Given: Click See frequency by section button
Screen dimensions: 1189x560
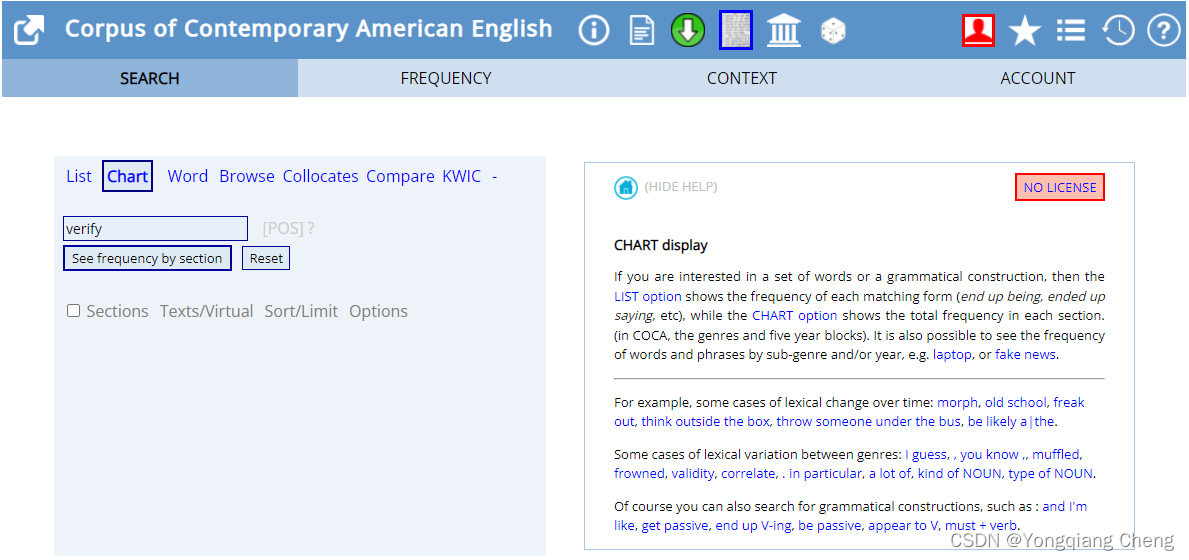Looking at the screenshot, I should pyautogui.click(x=147, y=258).
